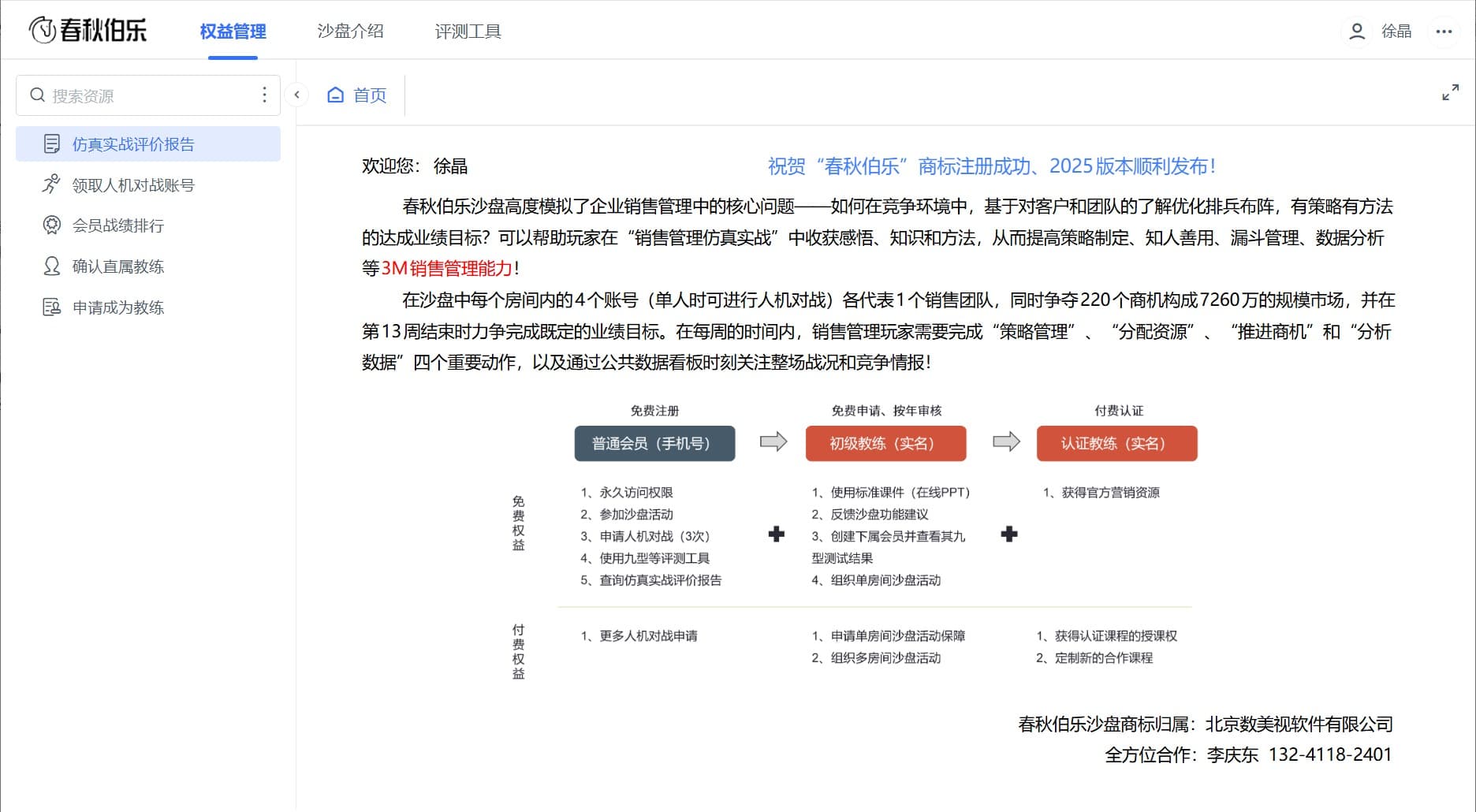Viewport: 1476px width, 812px height.
Task: Click the 使用九型等评测工具 line
Action: tap(645, 558)
